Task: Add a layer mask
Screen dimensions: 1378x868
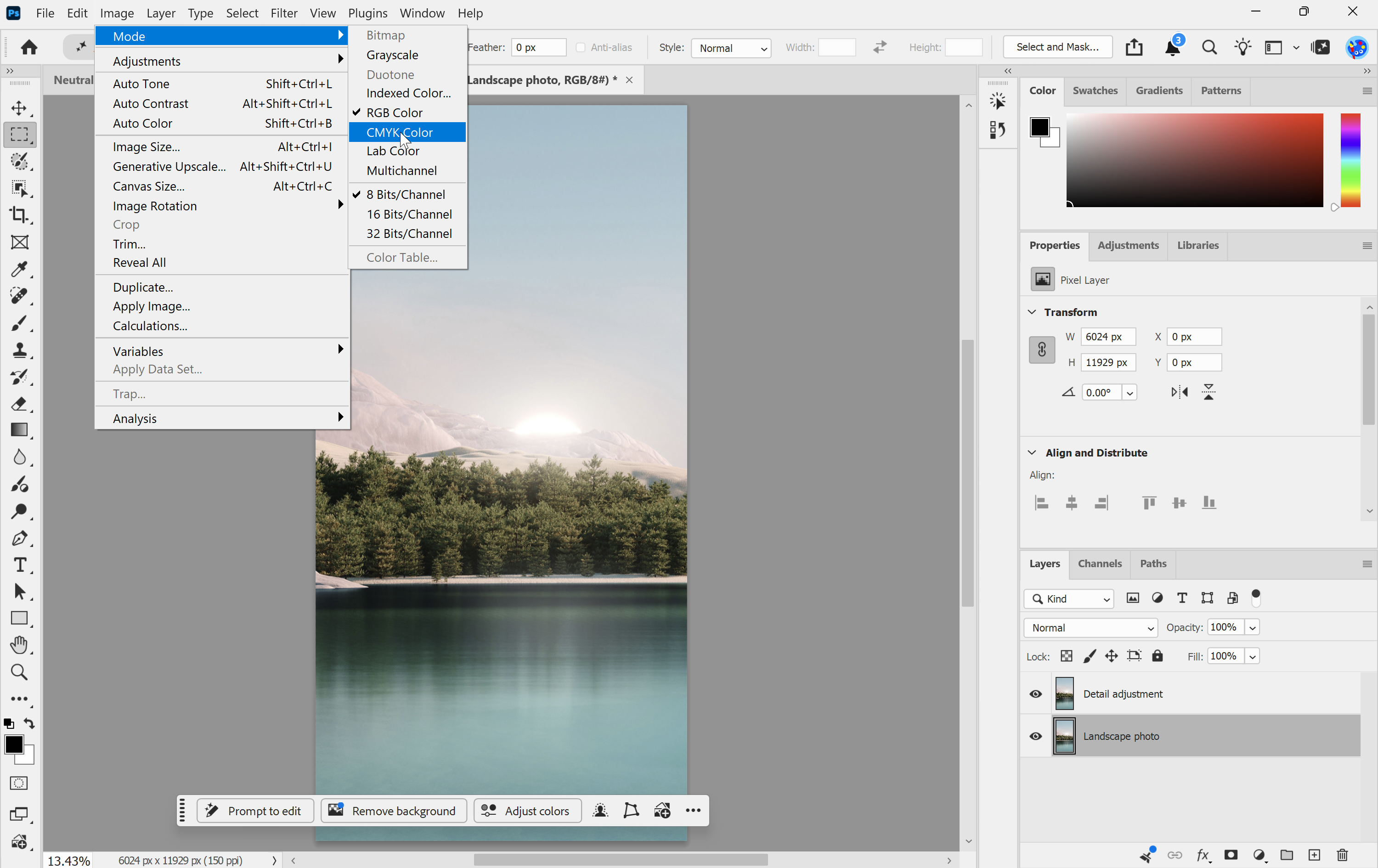Action: click(x=1231, y=855)
